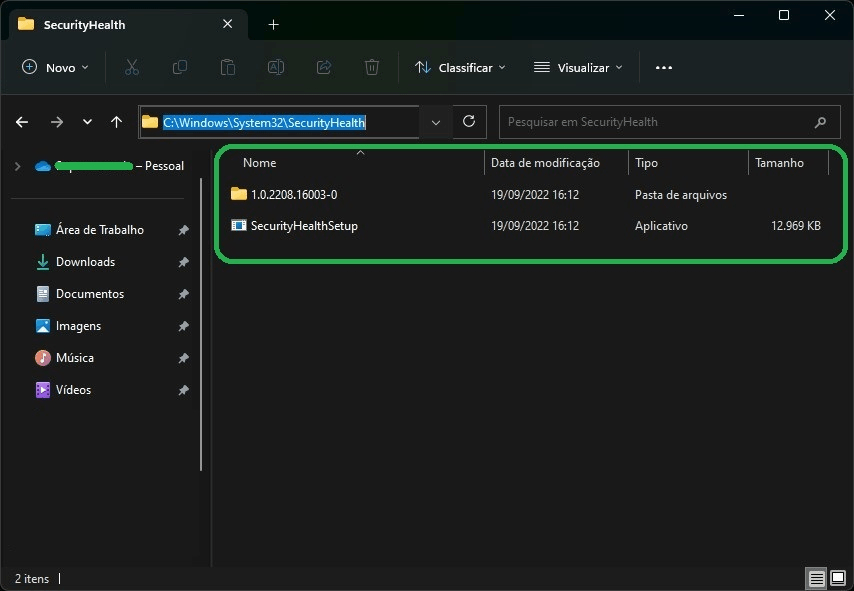Click the SecurityHealthSetup file icon
The image size is (854, 591).
(239, 225)
